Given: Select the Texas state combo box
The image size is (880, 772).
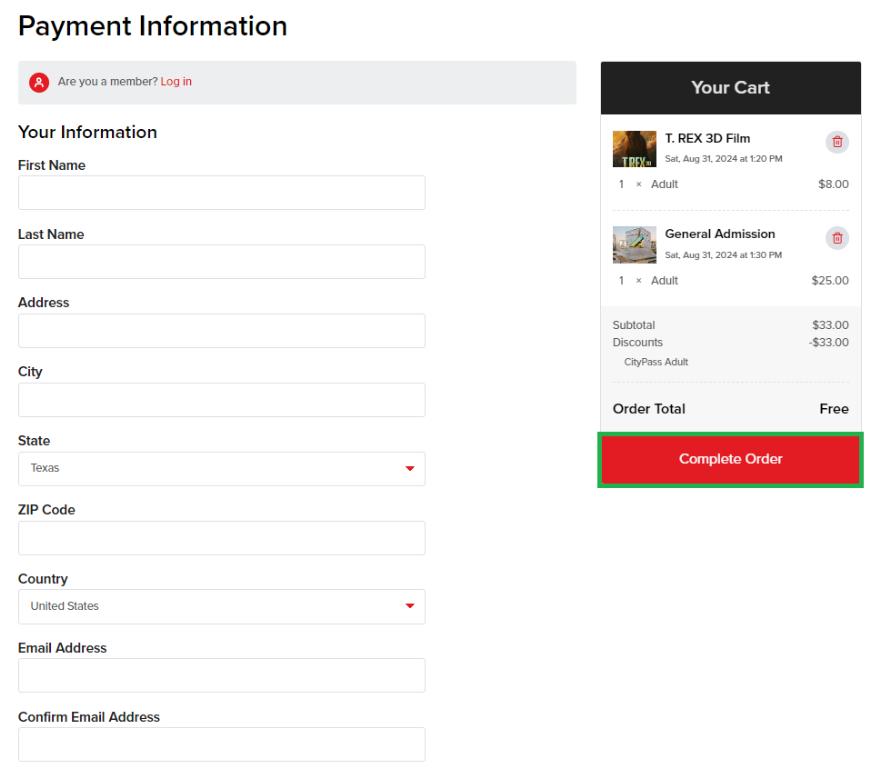Looking at the screenshot, I should (222, 468).
